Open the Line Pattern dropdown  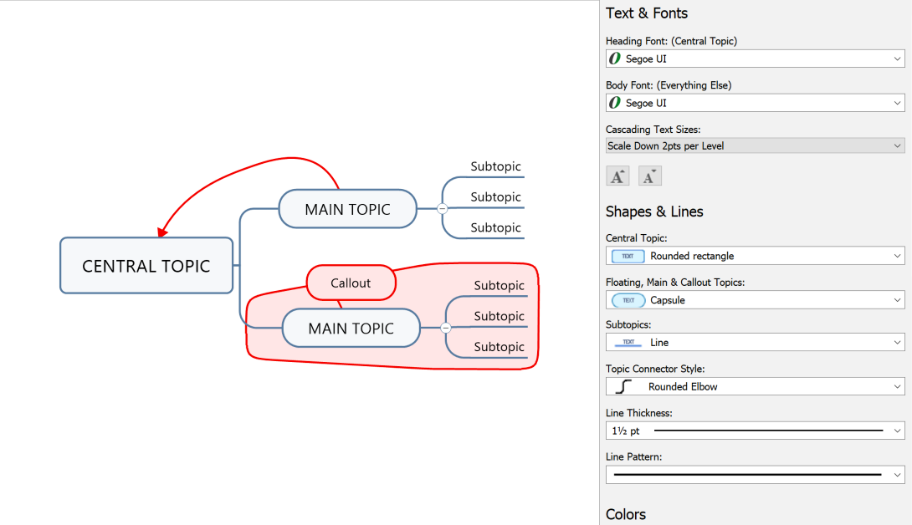[897, 474]
